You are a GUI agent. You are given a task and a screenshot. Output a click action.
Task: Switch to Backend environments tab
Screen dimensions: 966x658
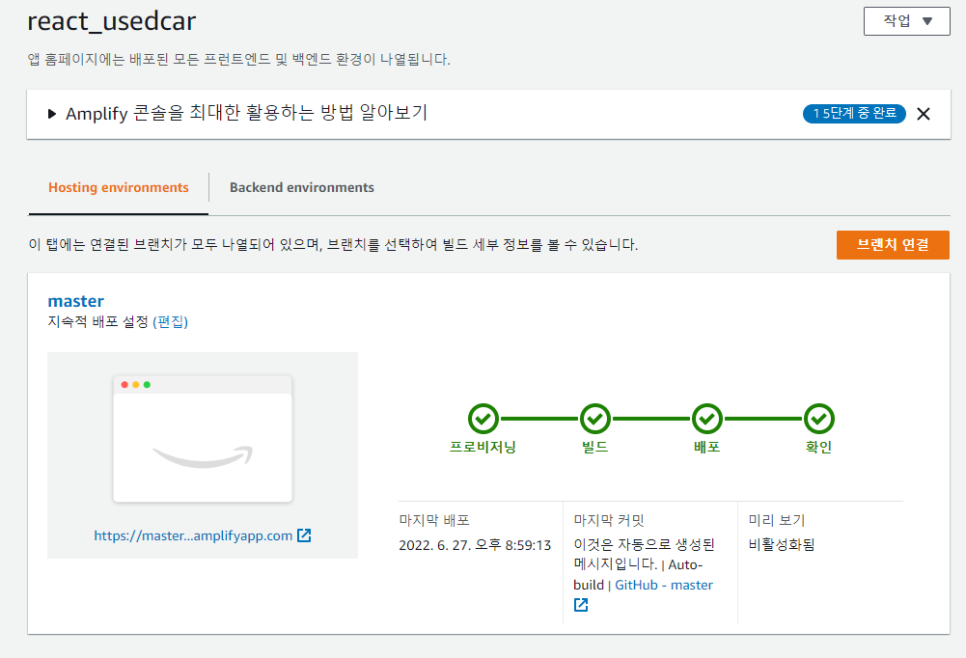(x=302, y=187)
